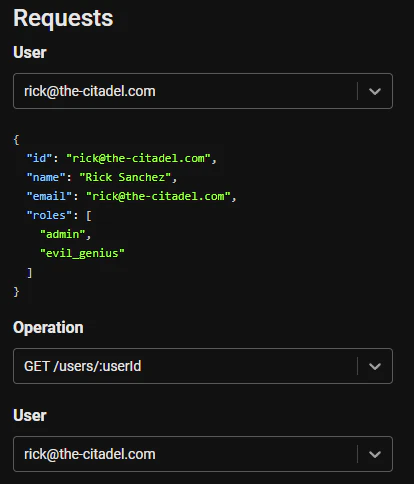Select the "name" key in the JSON
This screenshot has height=484, width=414.
pos(46,177)
